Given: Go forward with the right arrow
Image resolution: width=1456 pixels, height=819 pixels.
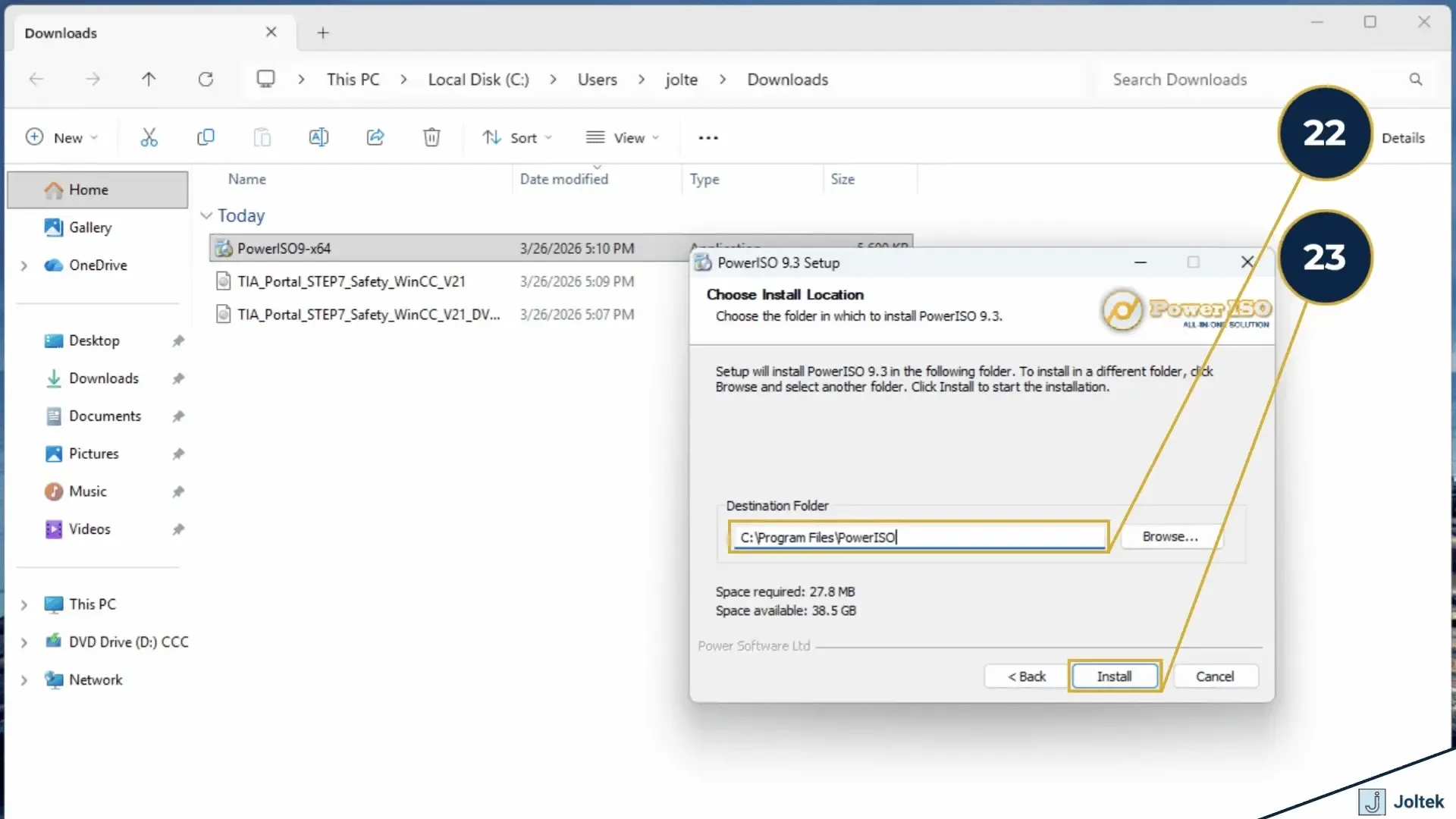Looking at the screenshot, I should 93,79.
